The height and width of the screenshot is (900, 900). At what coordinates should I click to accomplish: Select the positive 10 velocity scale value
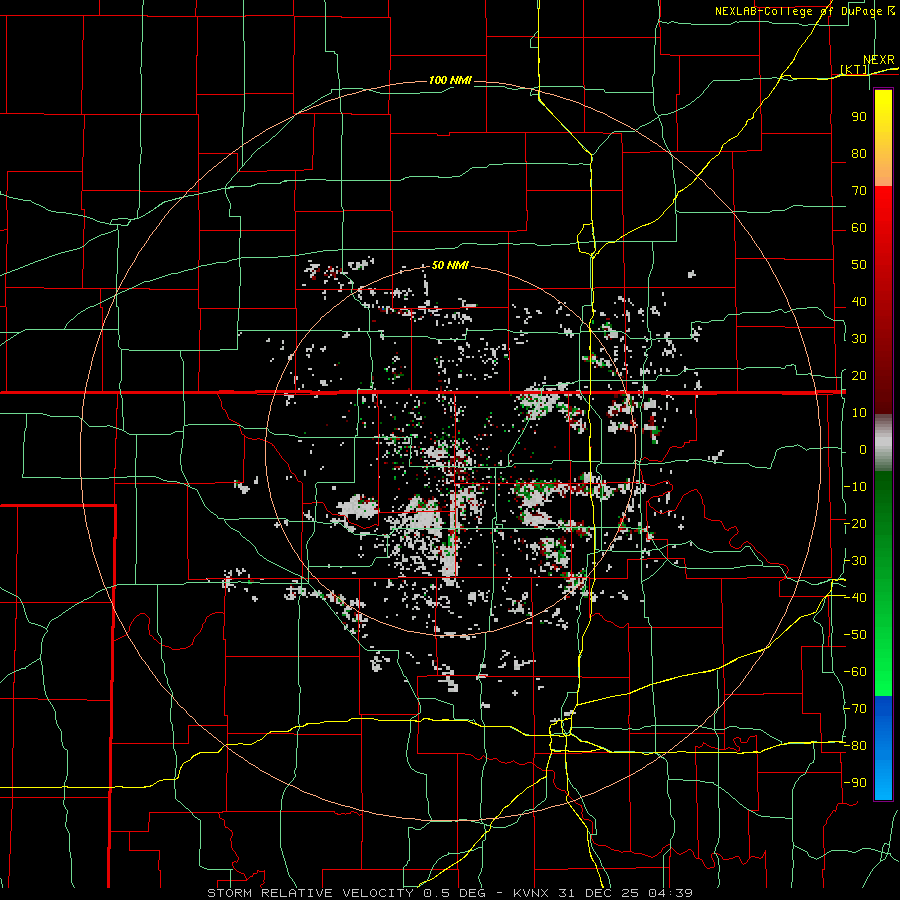tap(859, 413)
